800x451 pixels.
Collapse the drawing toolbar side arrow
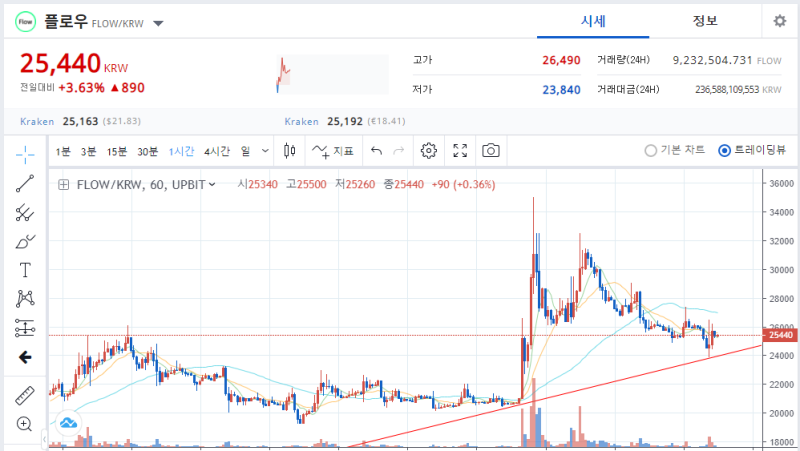44,439
